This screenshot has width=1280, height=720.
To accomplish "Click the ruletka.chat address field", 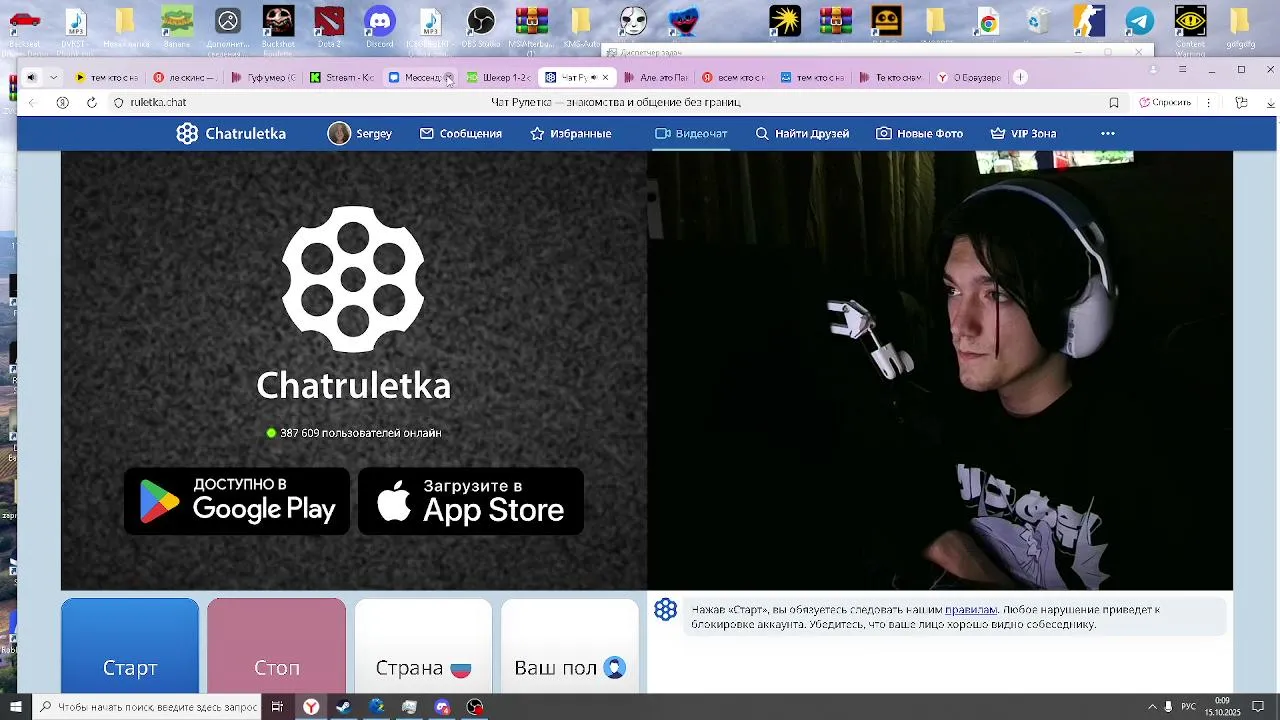I will [158, 103].
